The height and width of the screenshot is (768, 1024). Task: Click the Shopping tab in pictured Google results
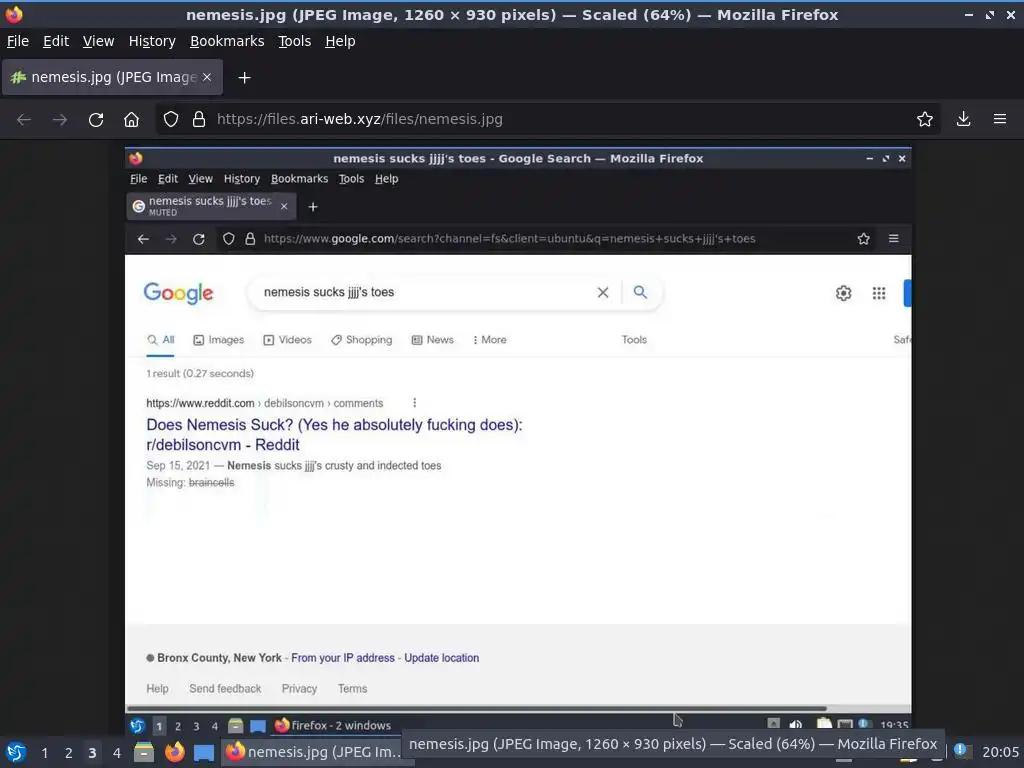[x=361, y=340]
